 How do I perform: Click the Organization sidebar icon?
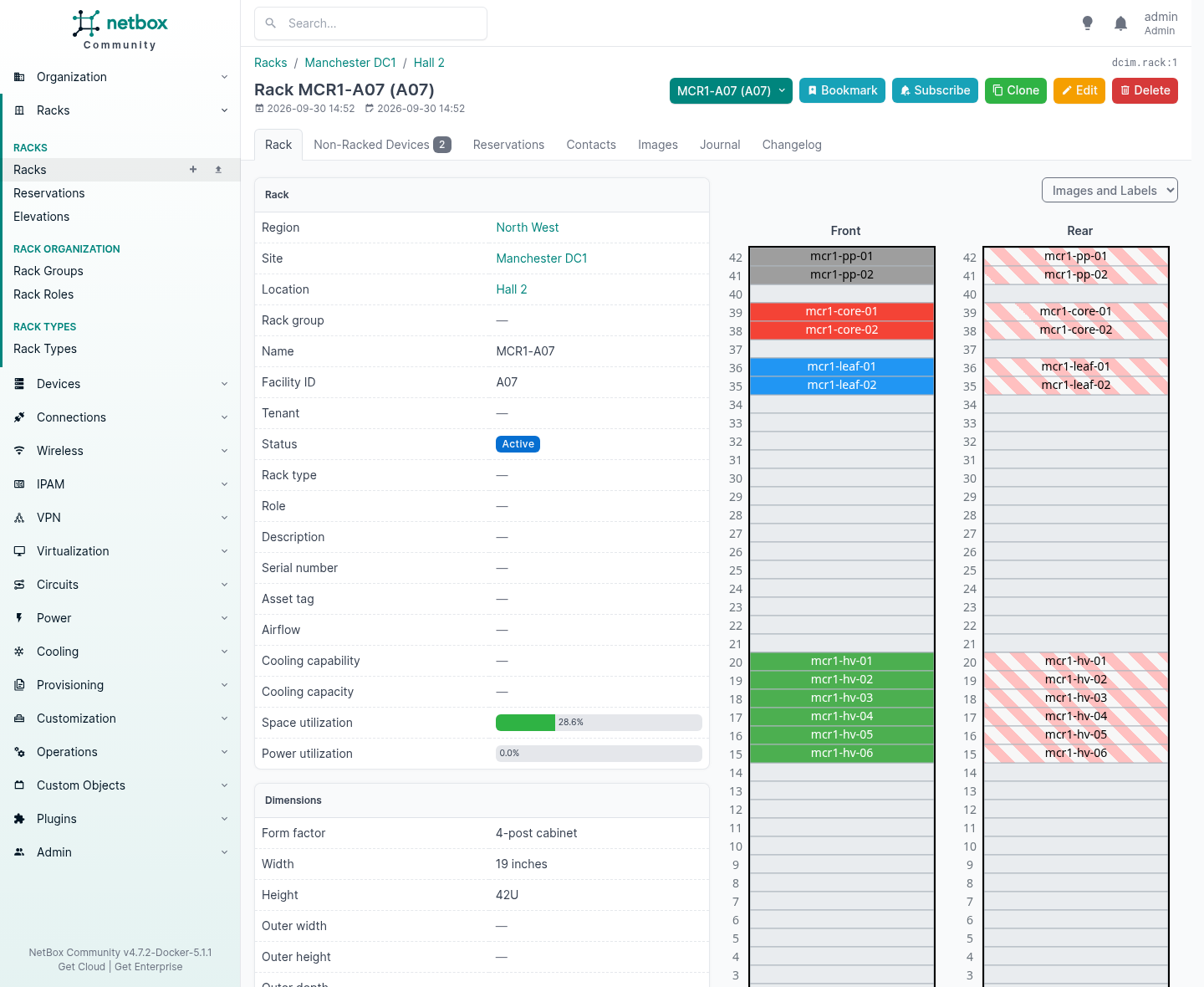point(19,77)
